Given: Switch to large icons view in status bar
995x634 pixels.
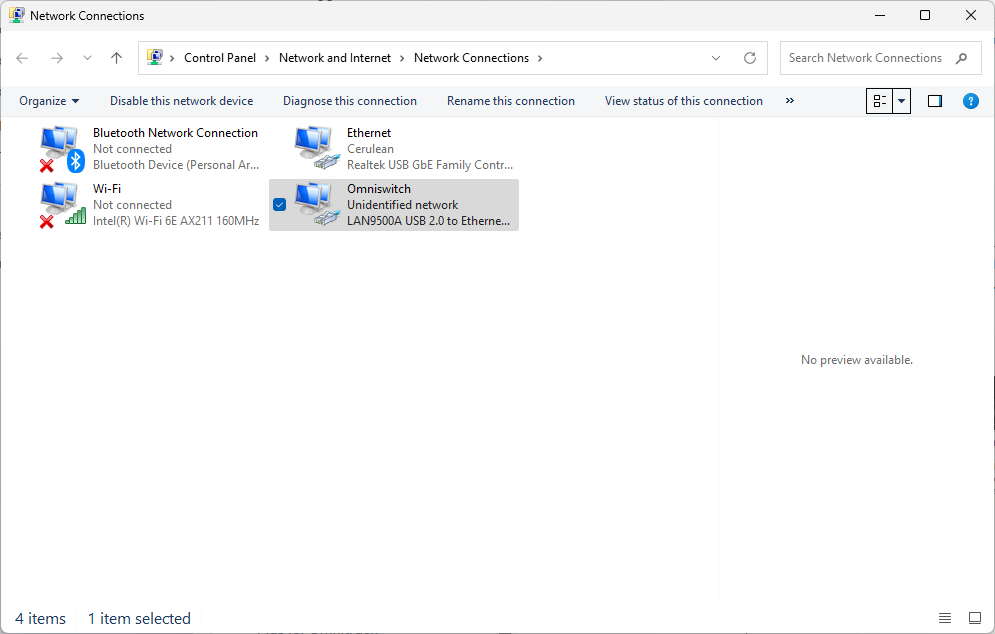Looking at the screenshot, I should (x=975, y=618).
